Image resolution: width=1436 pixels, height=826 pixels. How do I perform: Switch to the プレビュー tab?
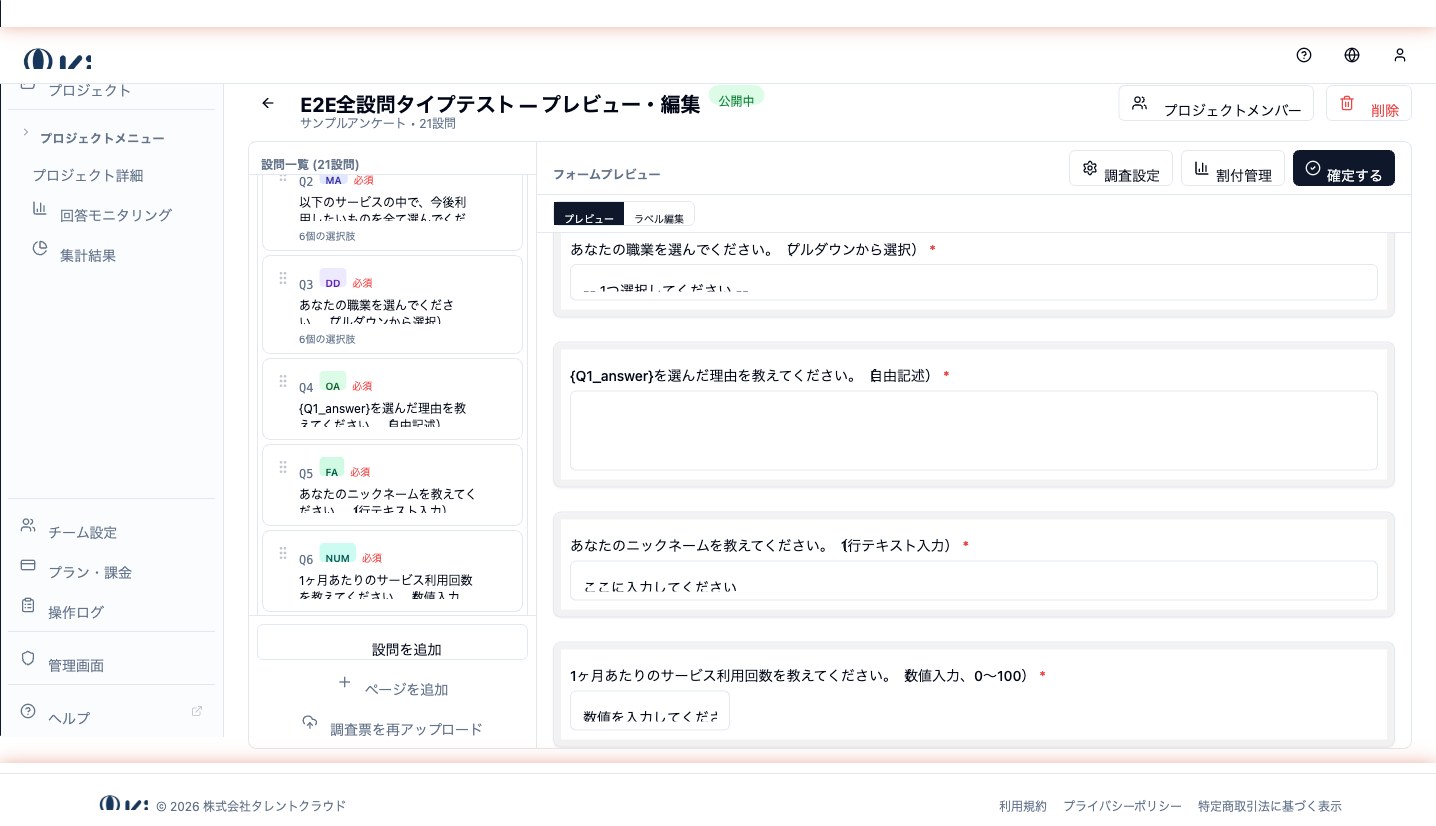pyautogui.click(x=588, y=215)
